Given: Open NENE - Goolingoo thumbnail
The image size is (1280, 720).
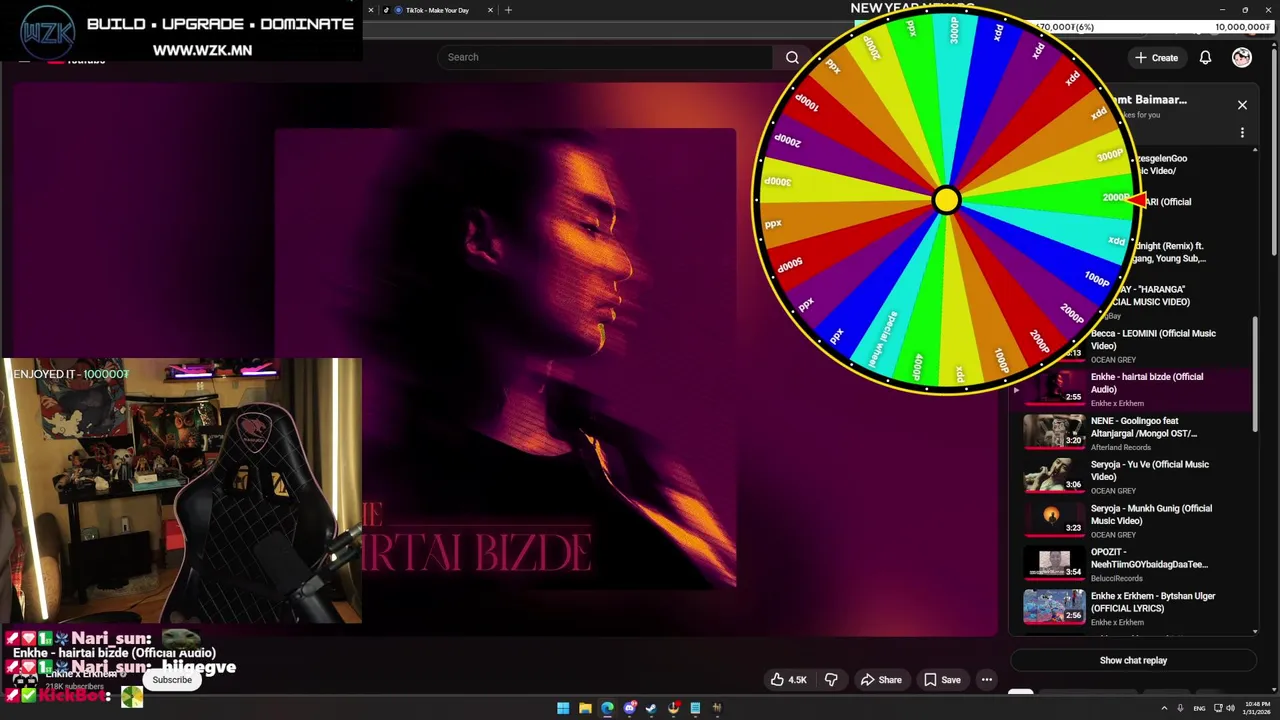Looking at the screenshot, I should click(x=1053, y=432).
